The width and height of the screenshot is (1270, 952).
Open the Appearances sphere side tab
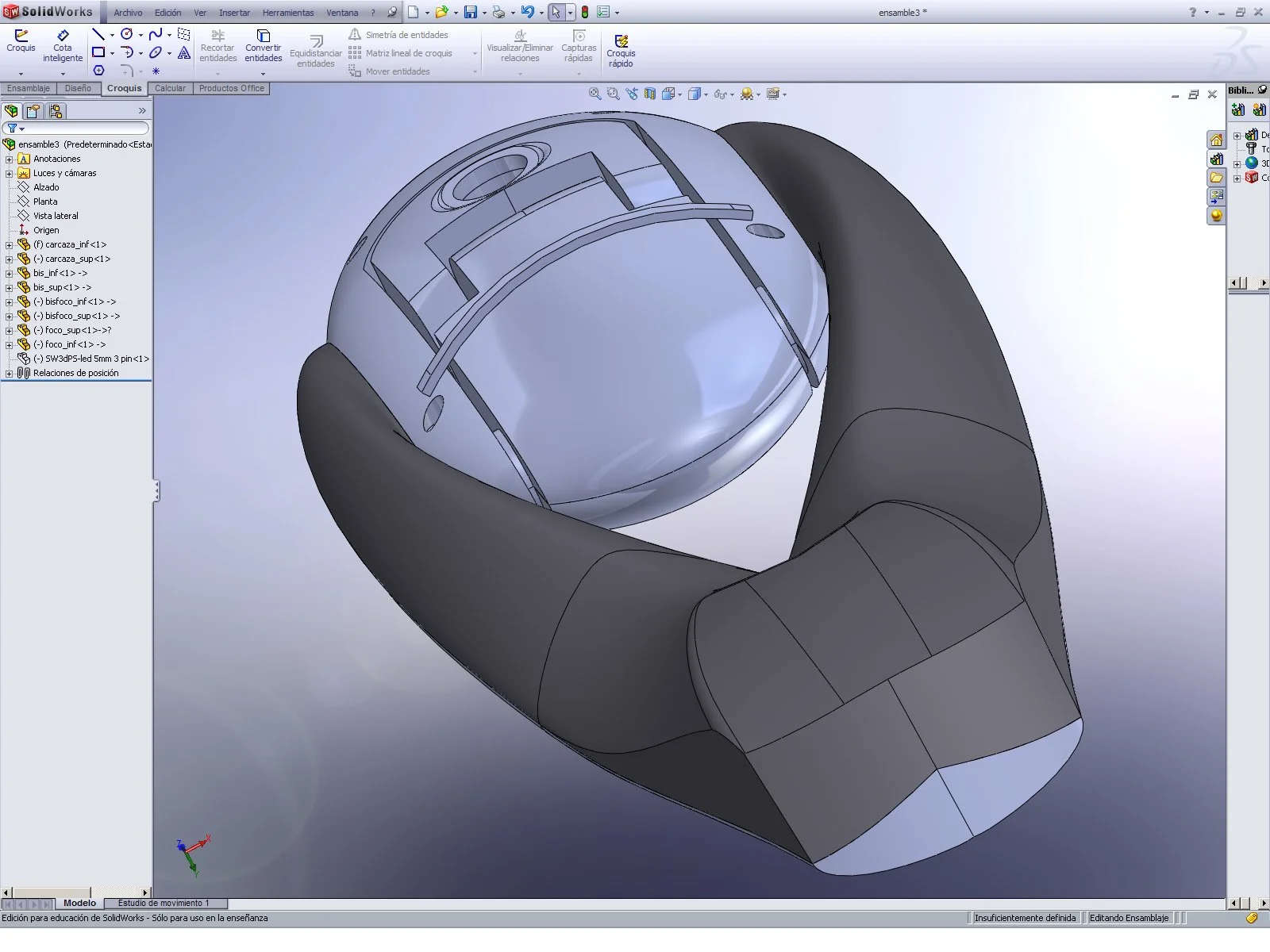click(x=1216, y=215)
